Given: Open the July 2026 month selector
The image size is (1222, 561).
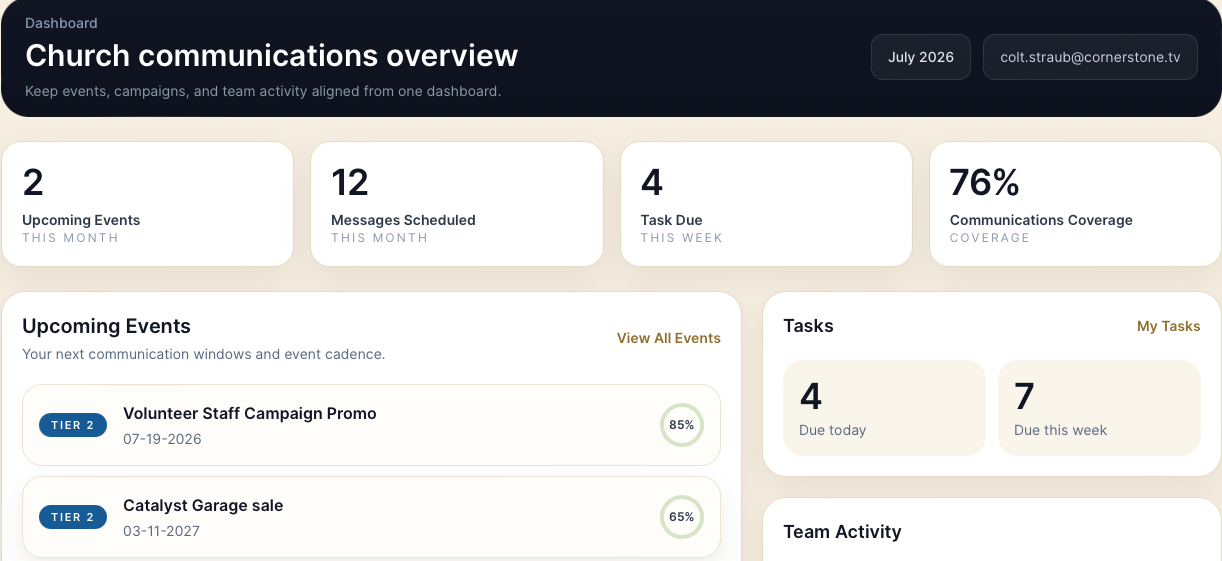Looking at the screenshot, I should (x=921, y=57).
